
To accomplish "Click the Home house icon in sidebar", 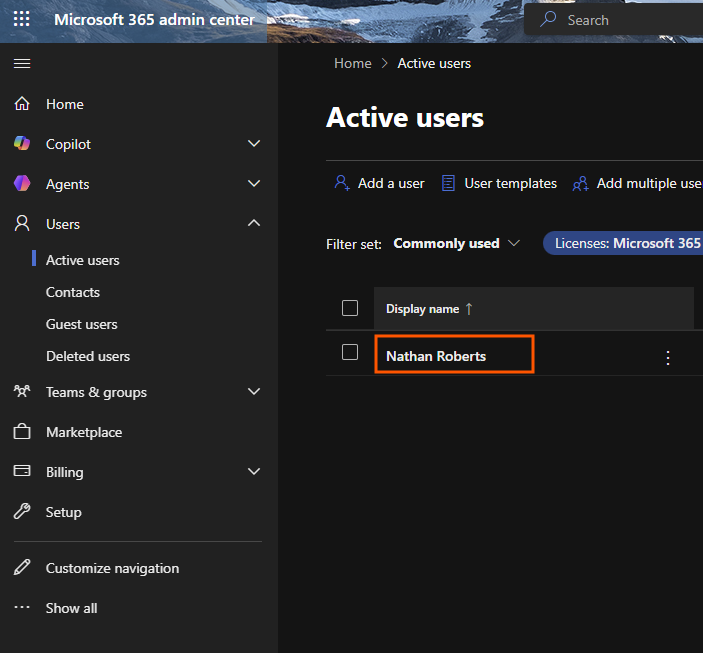I will 22,104.
